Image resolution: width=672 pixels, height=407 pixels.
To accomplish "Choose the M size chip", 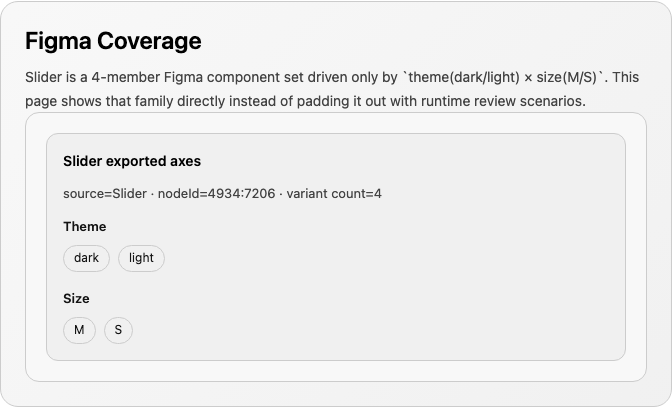I will [x=79, y=330].
